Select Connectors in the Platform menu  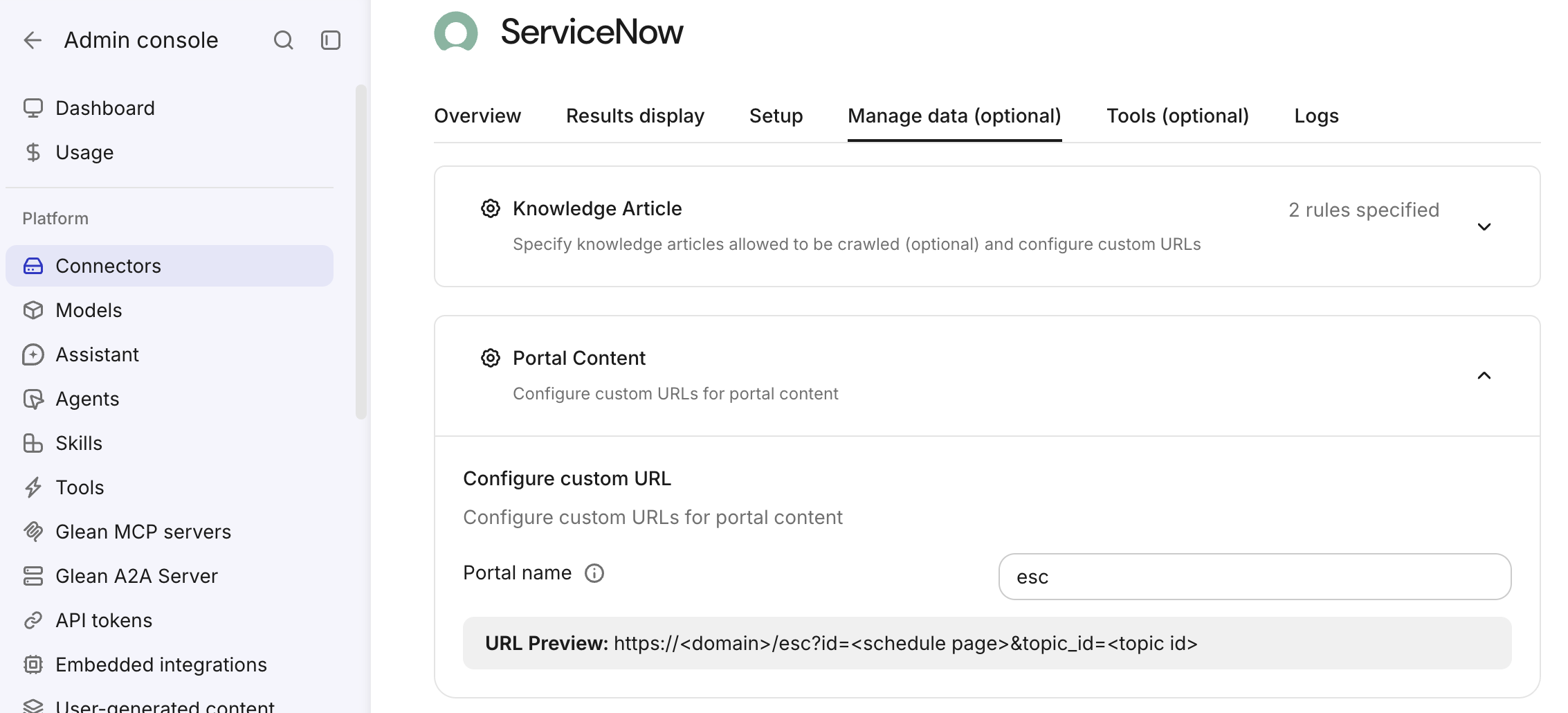click(x=170, y=266)
